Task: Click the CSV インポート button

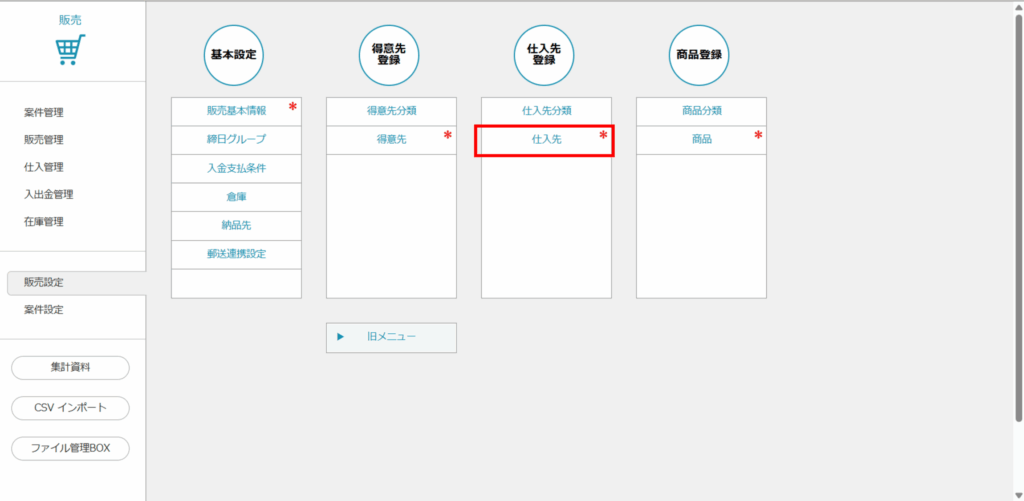Action: point(70,408)
